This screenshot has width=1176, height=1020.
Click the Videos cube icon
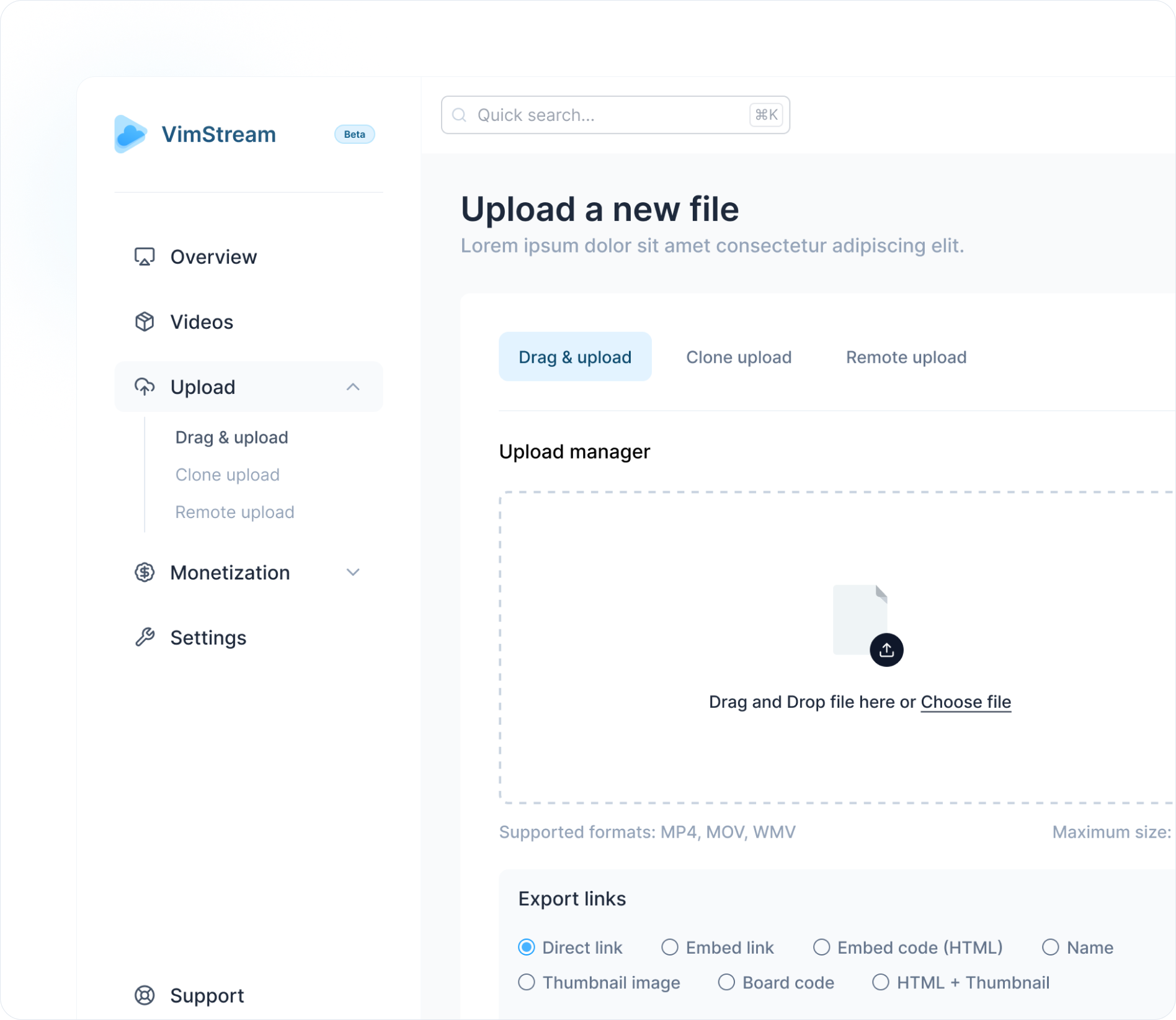[x=145, y=322]
